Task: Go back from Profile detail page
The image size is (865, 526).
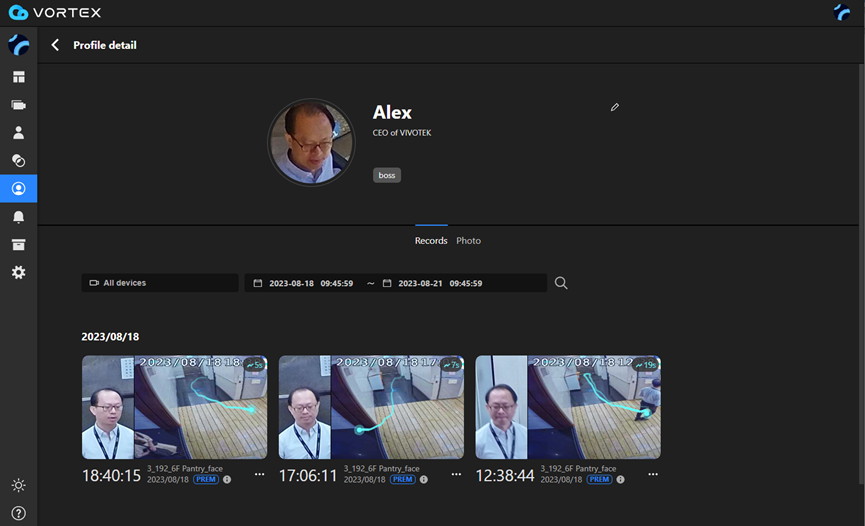Action: [55, 45]
